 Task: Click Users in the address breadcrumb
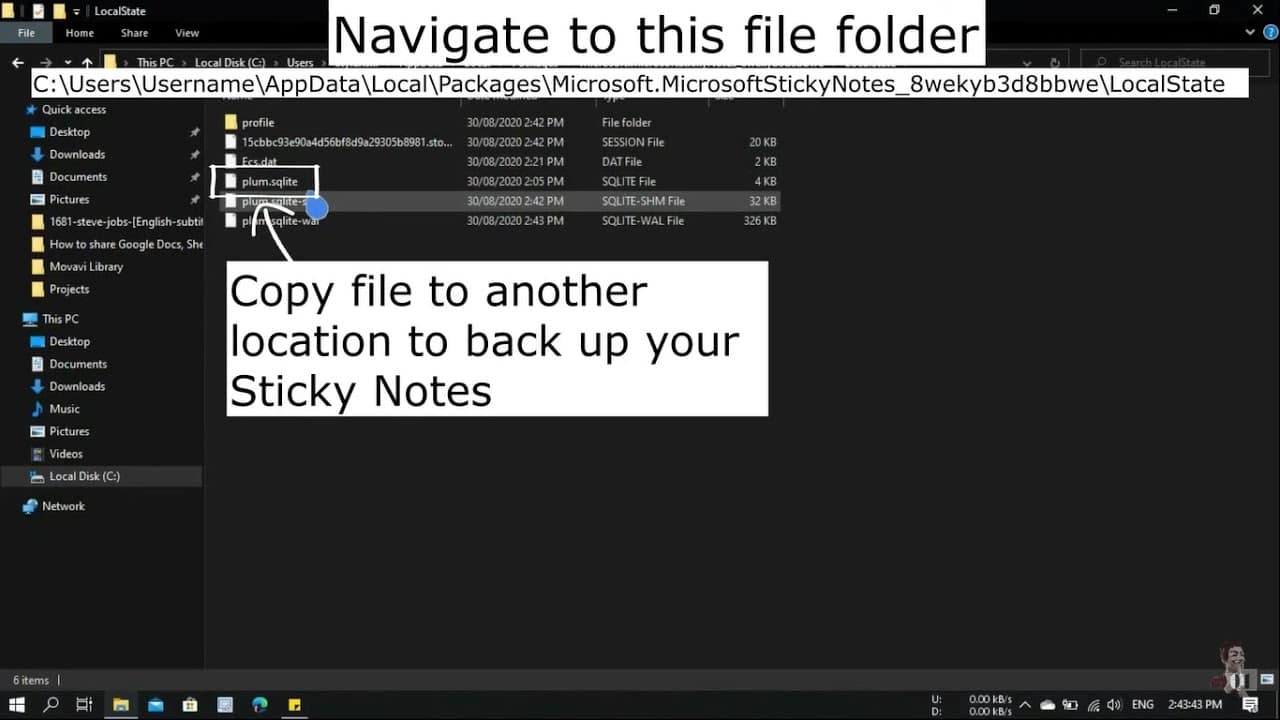click(x=300, y=63)
